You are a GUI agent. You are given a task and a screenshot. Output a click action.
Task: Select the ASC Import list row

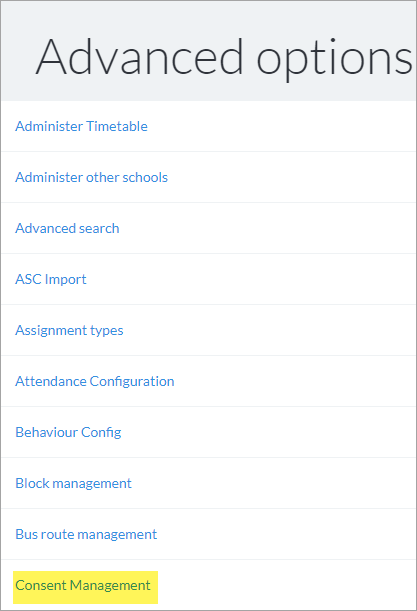click(208, 279)
